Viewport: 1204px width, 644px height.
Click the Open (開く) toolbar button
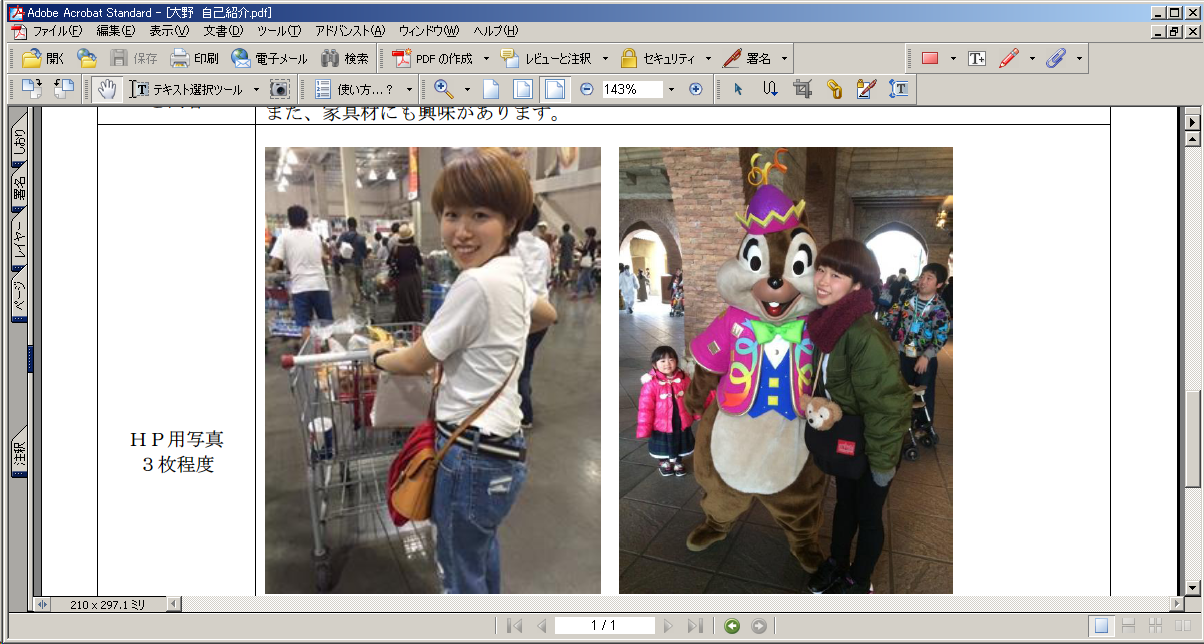(x=42, y=58)
